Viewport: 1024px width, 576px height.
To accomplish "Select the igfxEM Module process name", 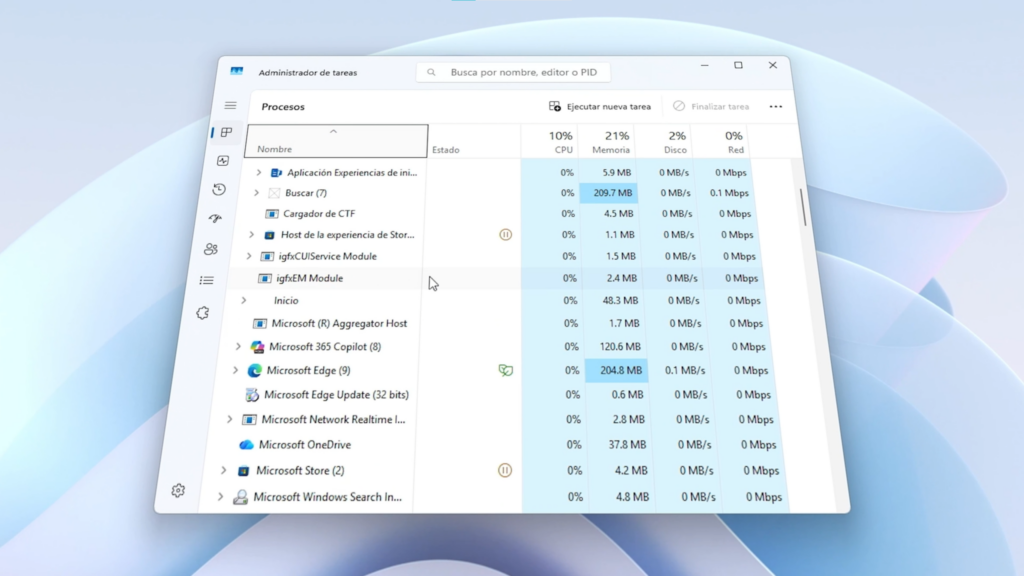I will (310, 278).
